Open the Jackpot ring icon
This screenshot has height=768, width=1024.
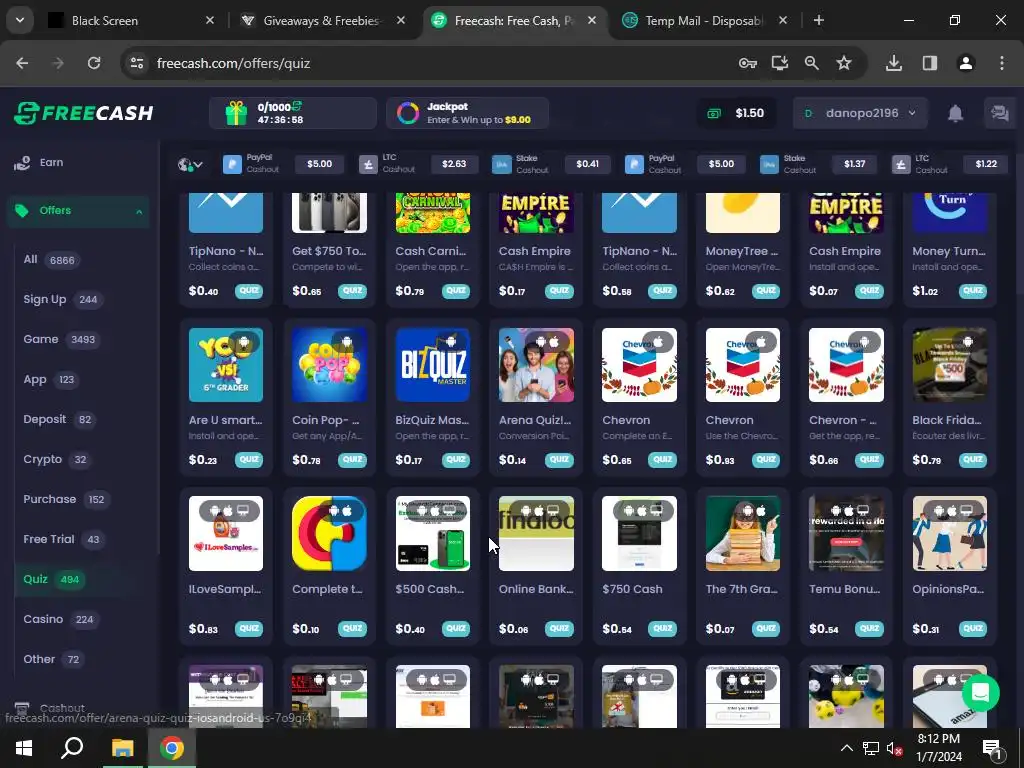408,113
